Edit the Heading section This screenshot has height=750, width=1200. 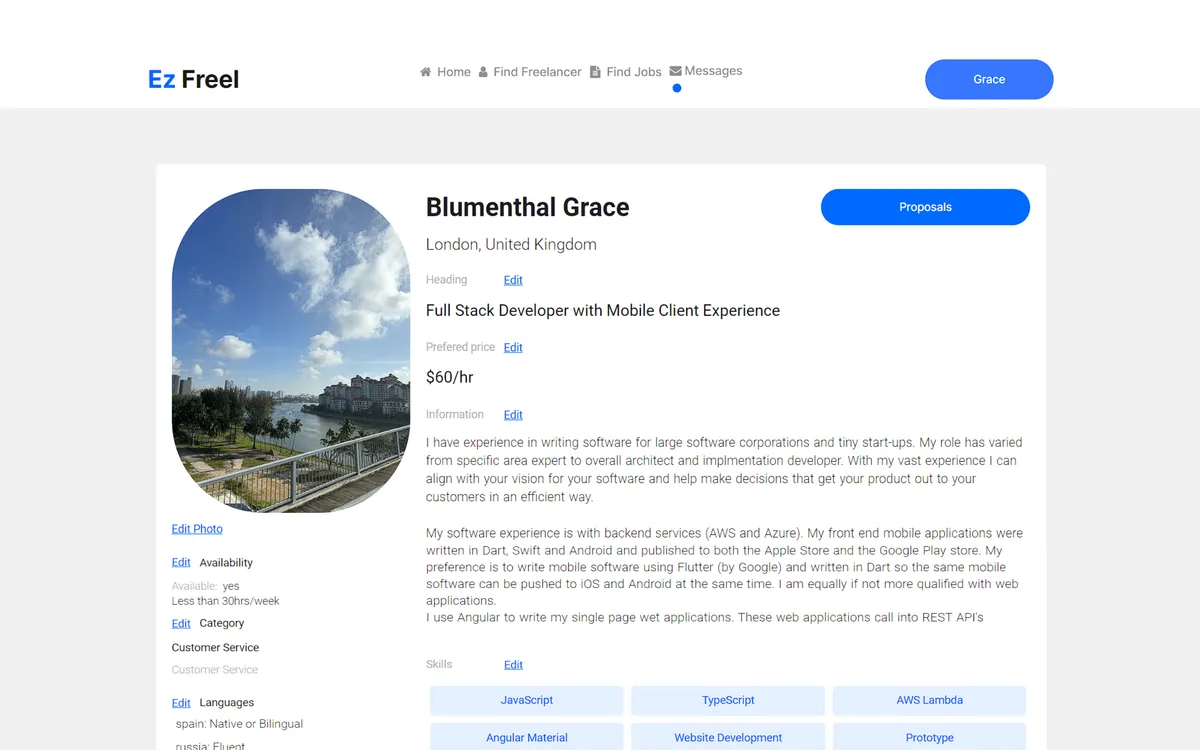(x=513, y=280)
